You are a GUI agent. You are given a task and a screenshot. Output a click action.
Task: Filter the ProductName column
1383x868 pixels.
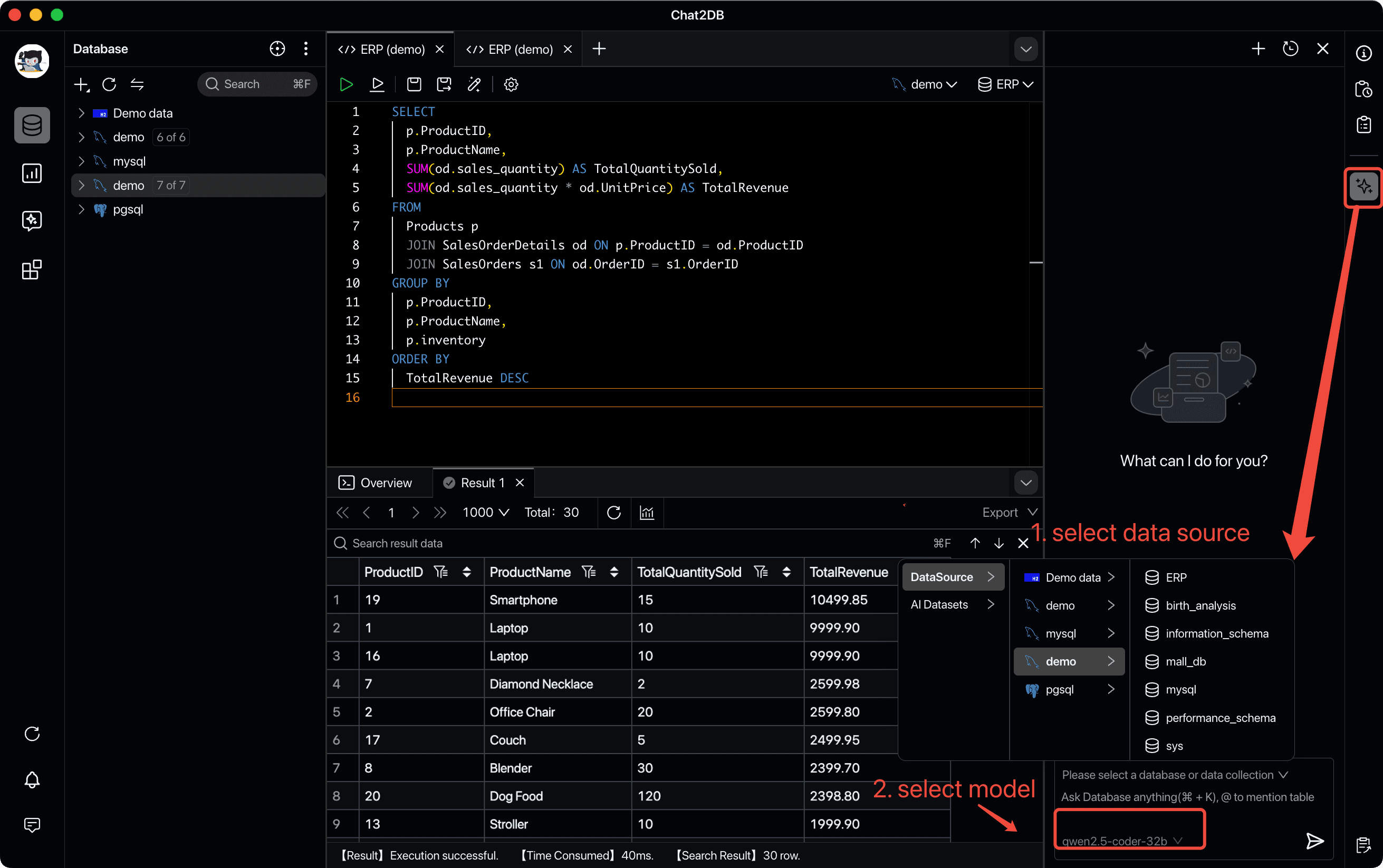(589, 572)
